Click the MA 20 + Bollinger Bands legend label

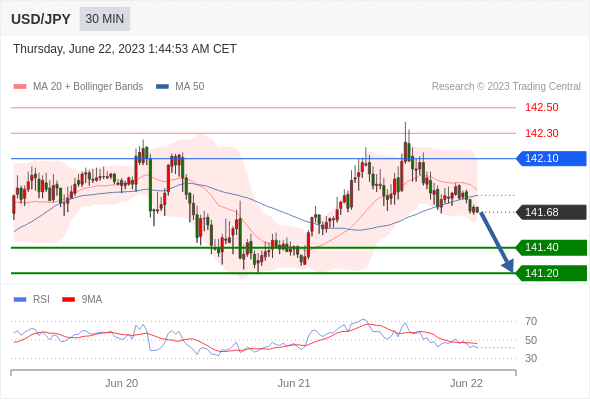point(88,87)
